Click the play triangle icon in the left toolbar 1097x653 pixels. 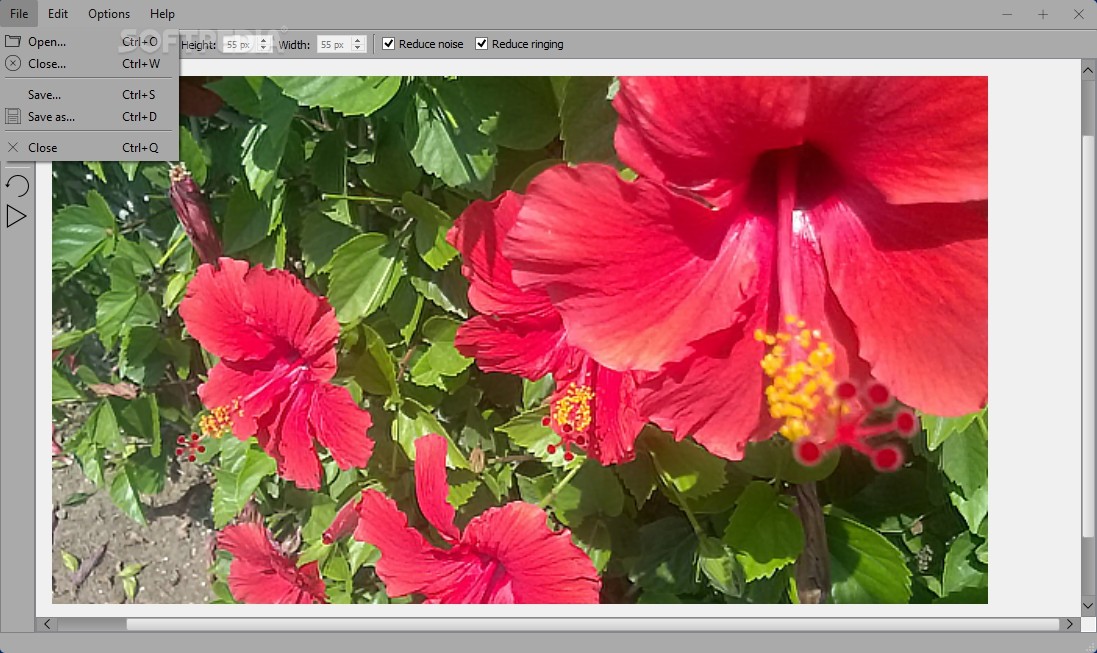pyautogui.click(x=16, y=216)
